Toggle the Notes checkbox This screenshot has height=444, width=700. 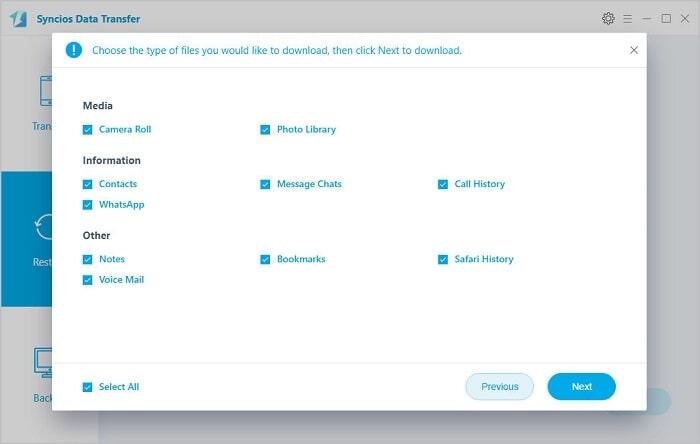(88, 259)
